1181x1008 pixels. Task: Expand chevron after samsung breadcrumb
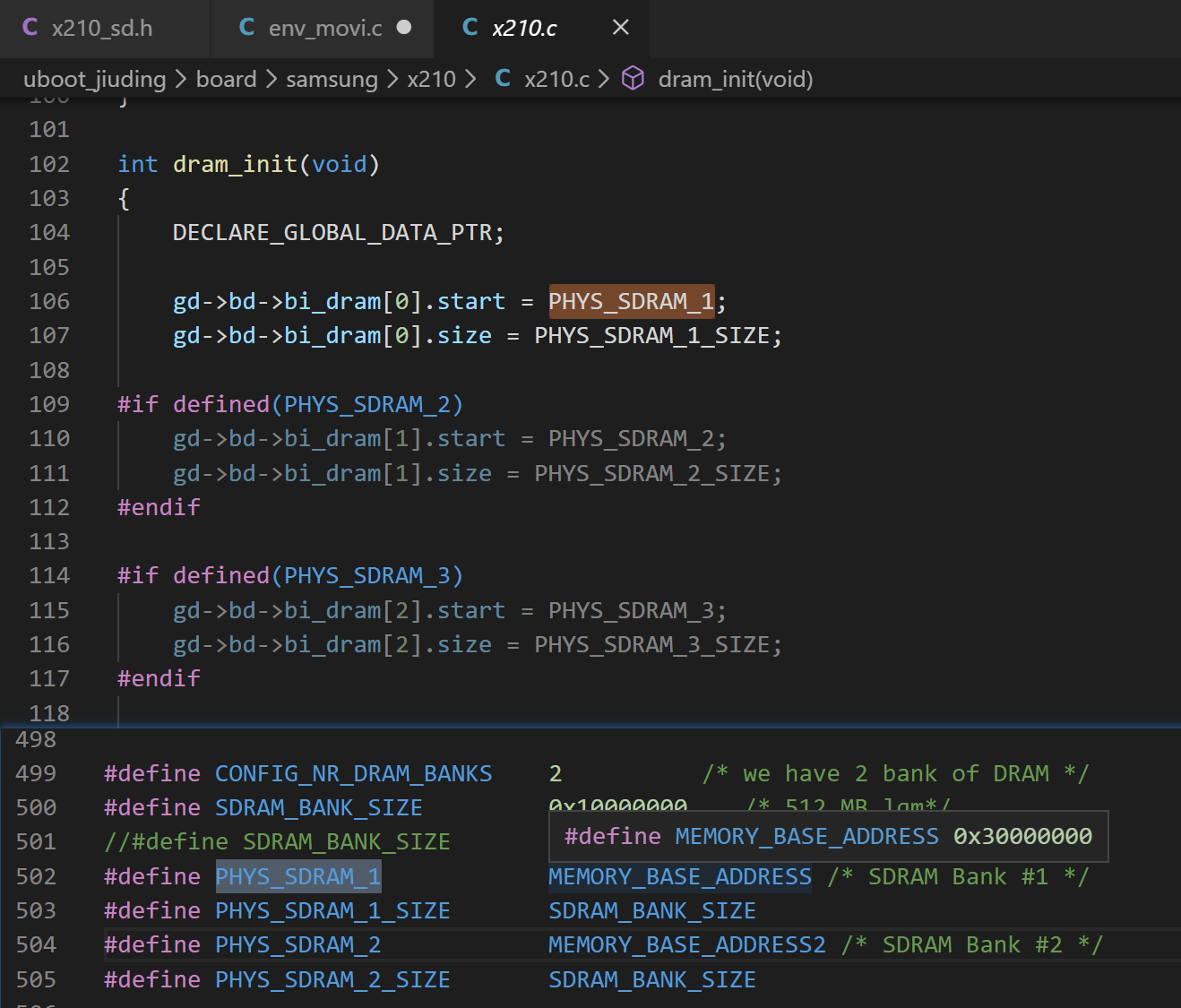coord(392,80)
